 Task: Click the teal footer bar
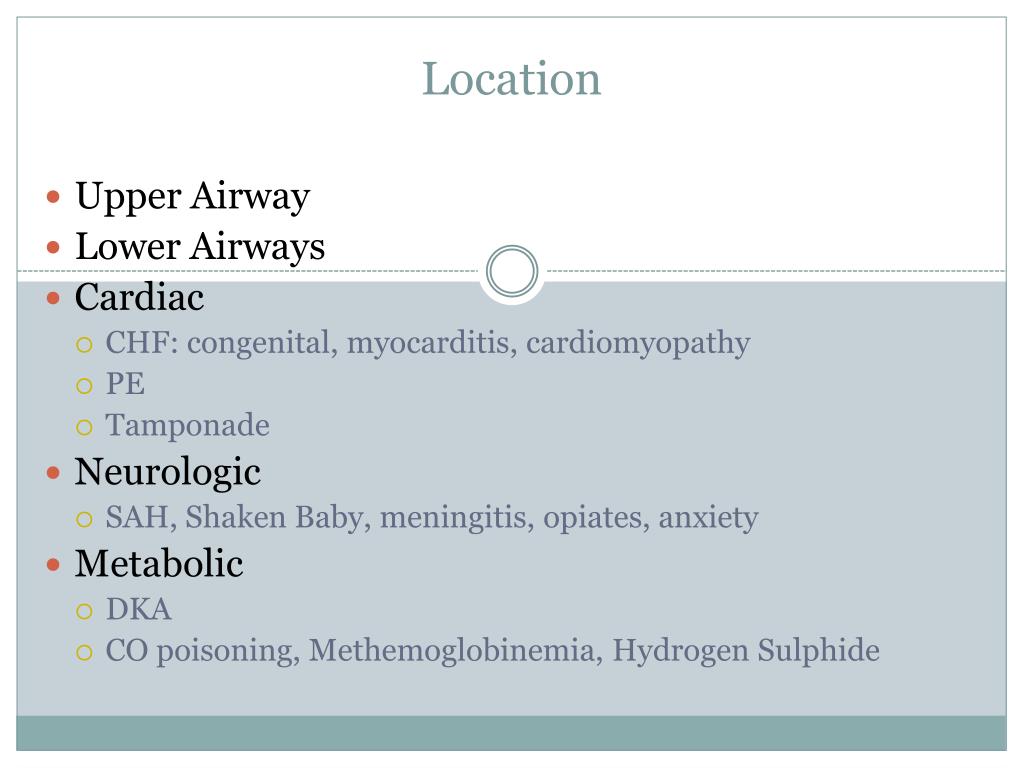[x=511, y=733]
